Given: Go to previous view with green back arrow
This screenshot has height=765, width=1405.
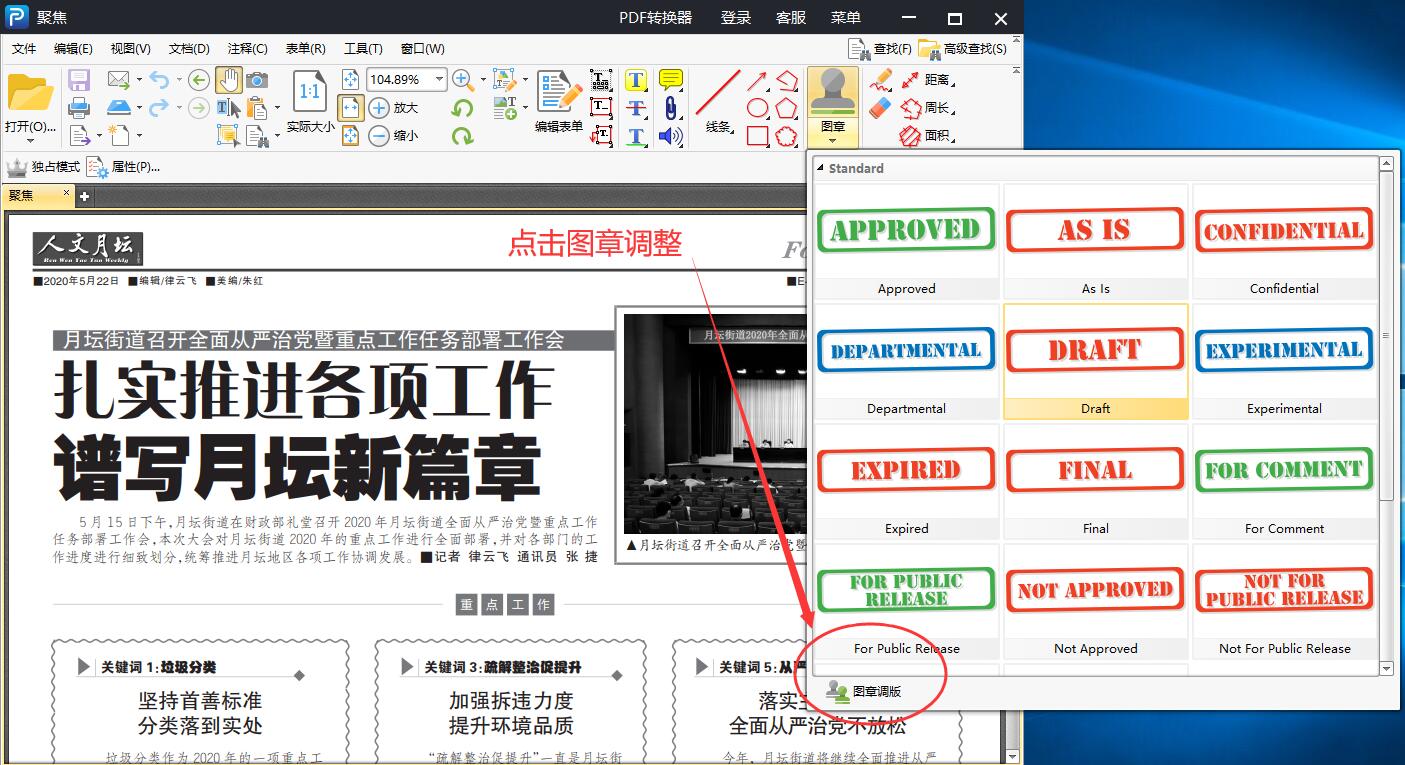Looking at the screenshot, I should tap(199, 80).
